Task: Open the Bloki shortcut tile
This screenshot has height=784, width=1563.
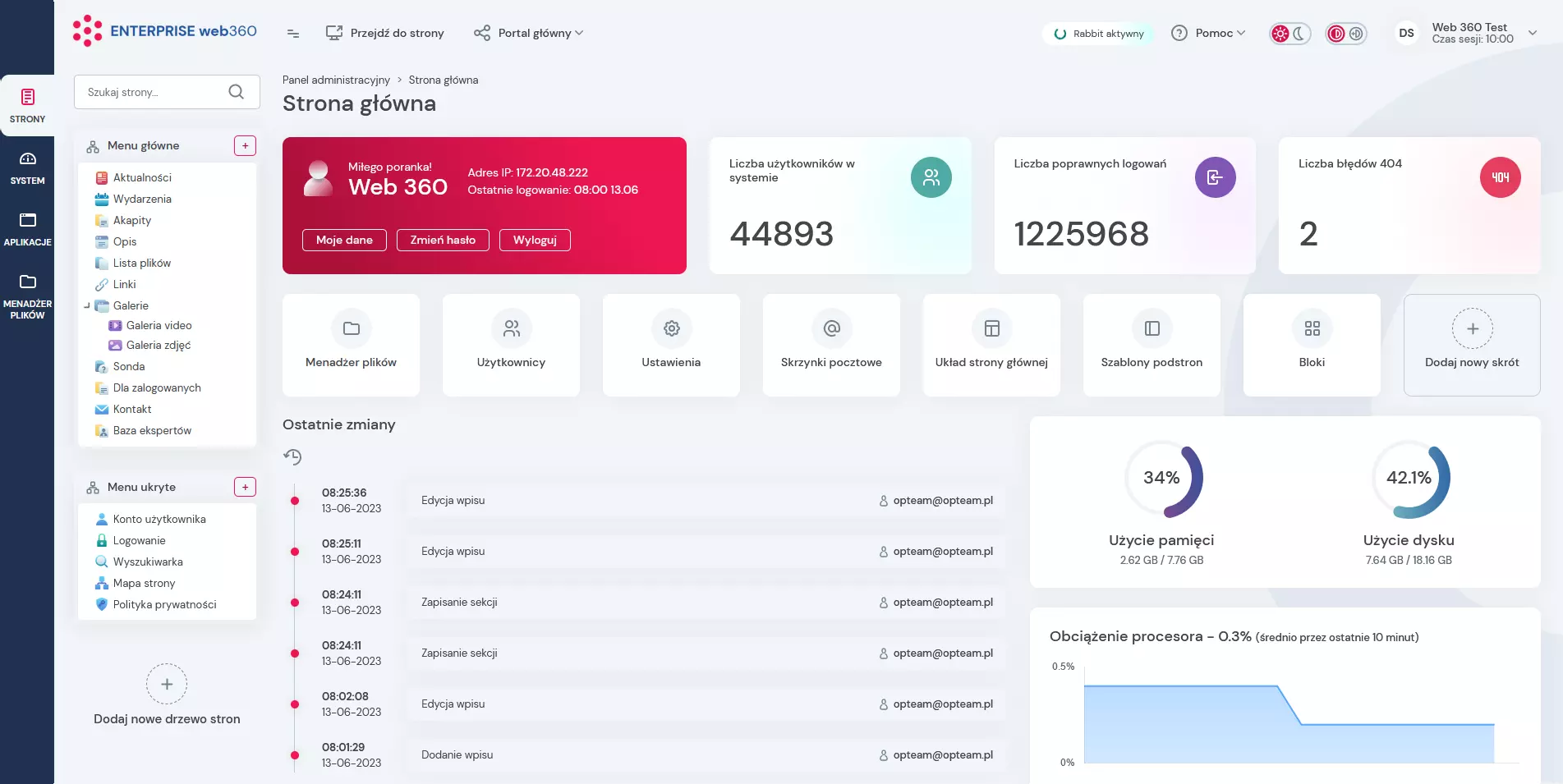Action: (x=1312, y=345)
